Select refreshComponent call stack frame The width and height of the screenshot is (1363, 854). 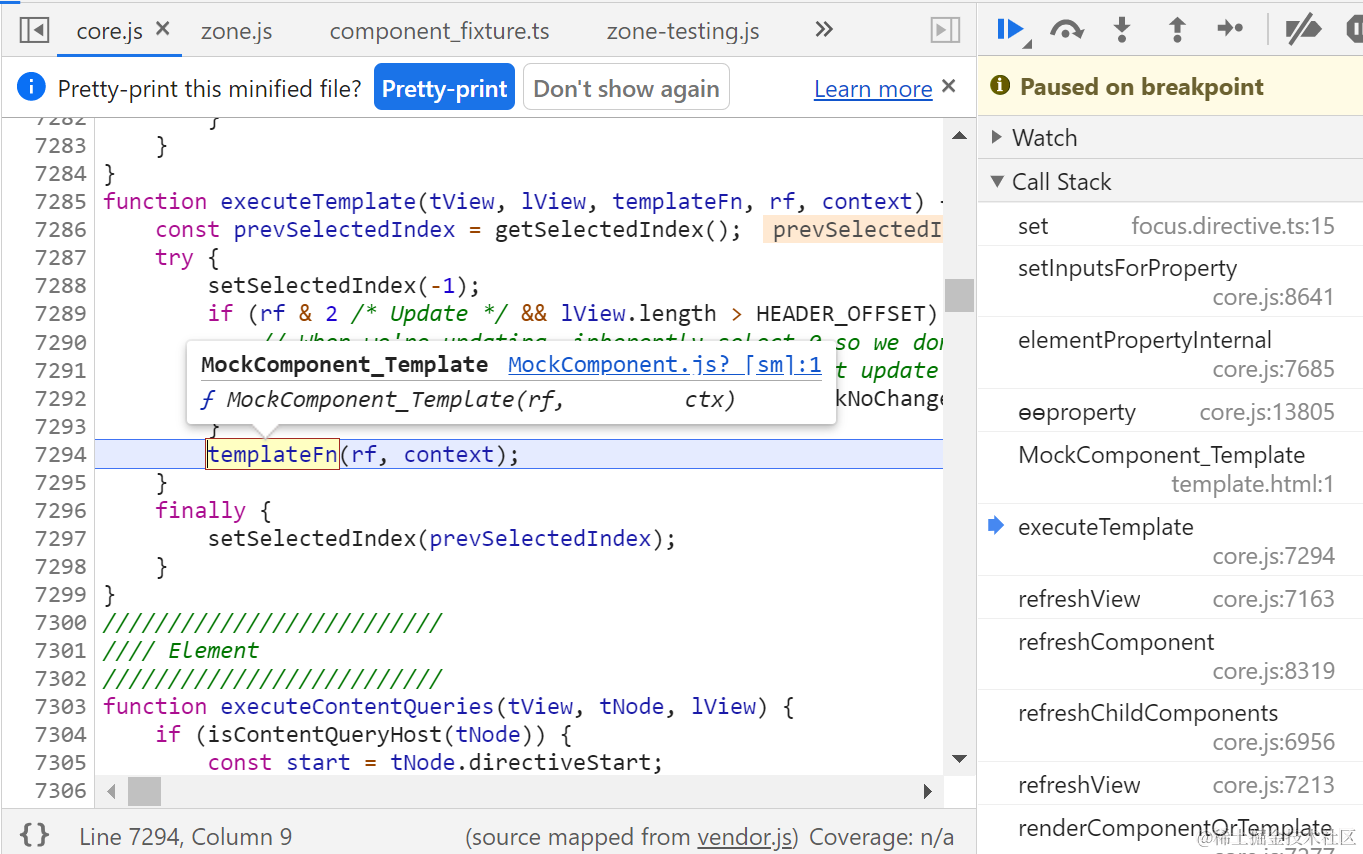coord(1170,656)
